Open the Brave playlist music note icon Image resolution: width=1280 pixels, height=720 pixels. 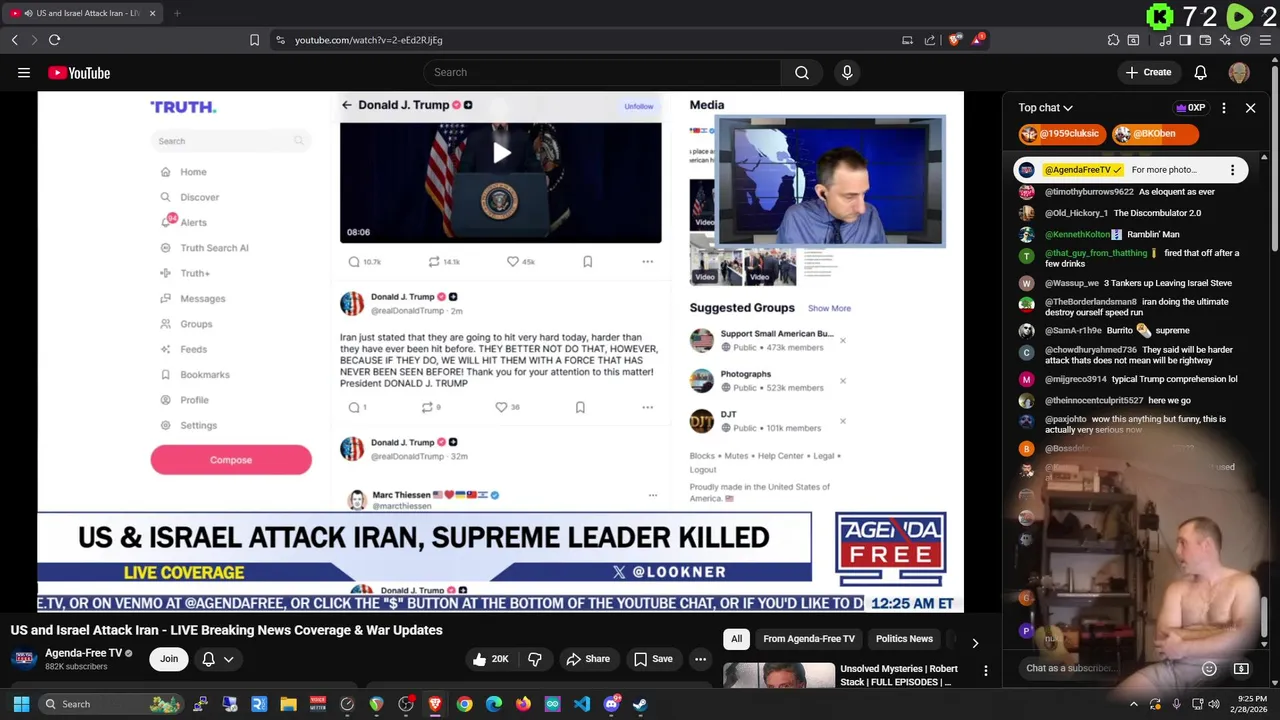1165,40
